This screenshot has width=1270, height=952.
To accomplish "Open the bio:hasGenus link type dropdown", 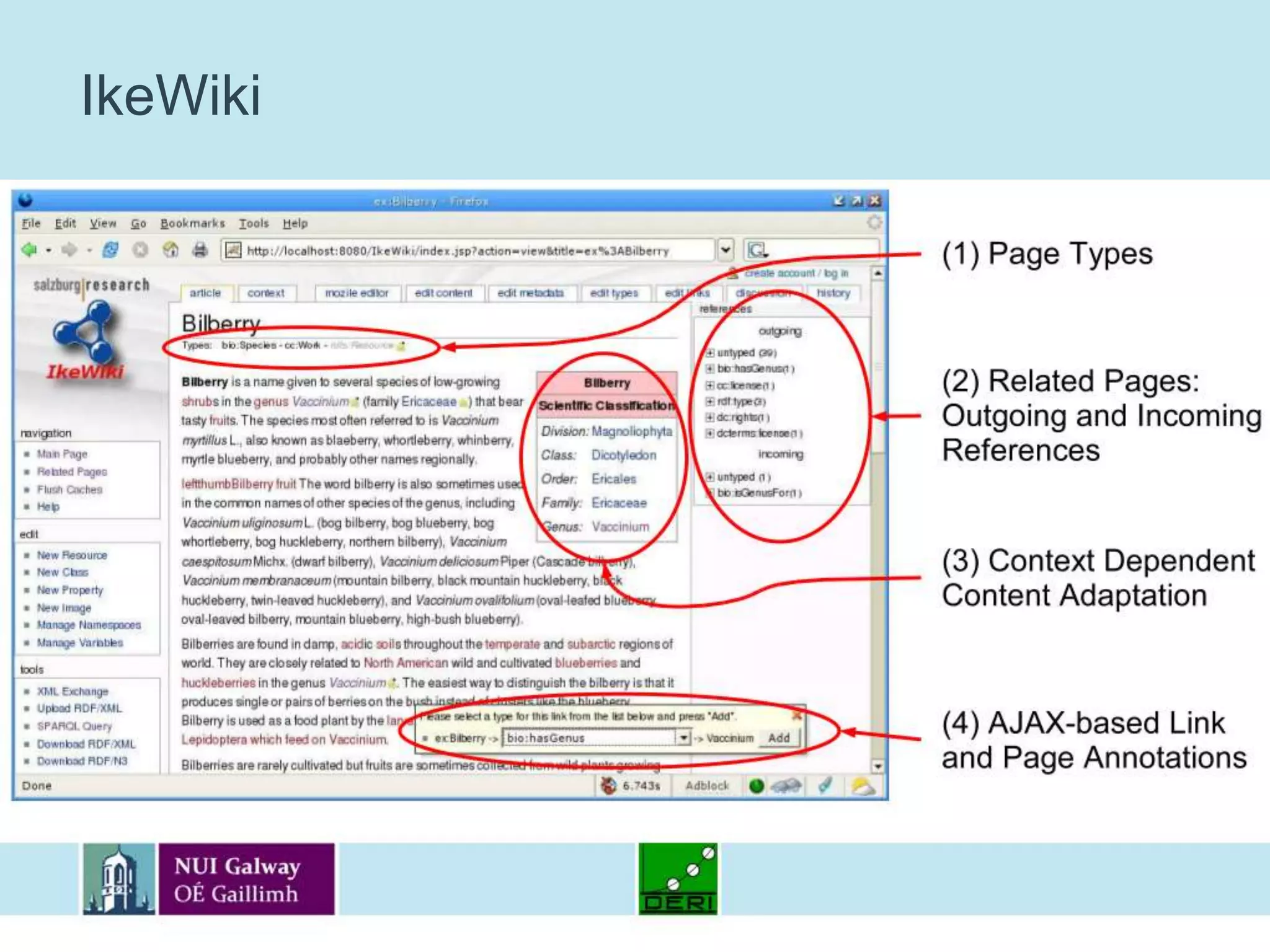I will (x=683, y=738).
